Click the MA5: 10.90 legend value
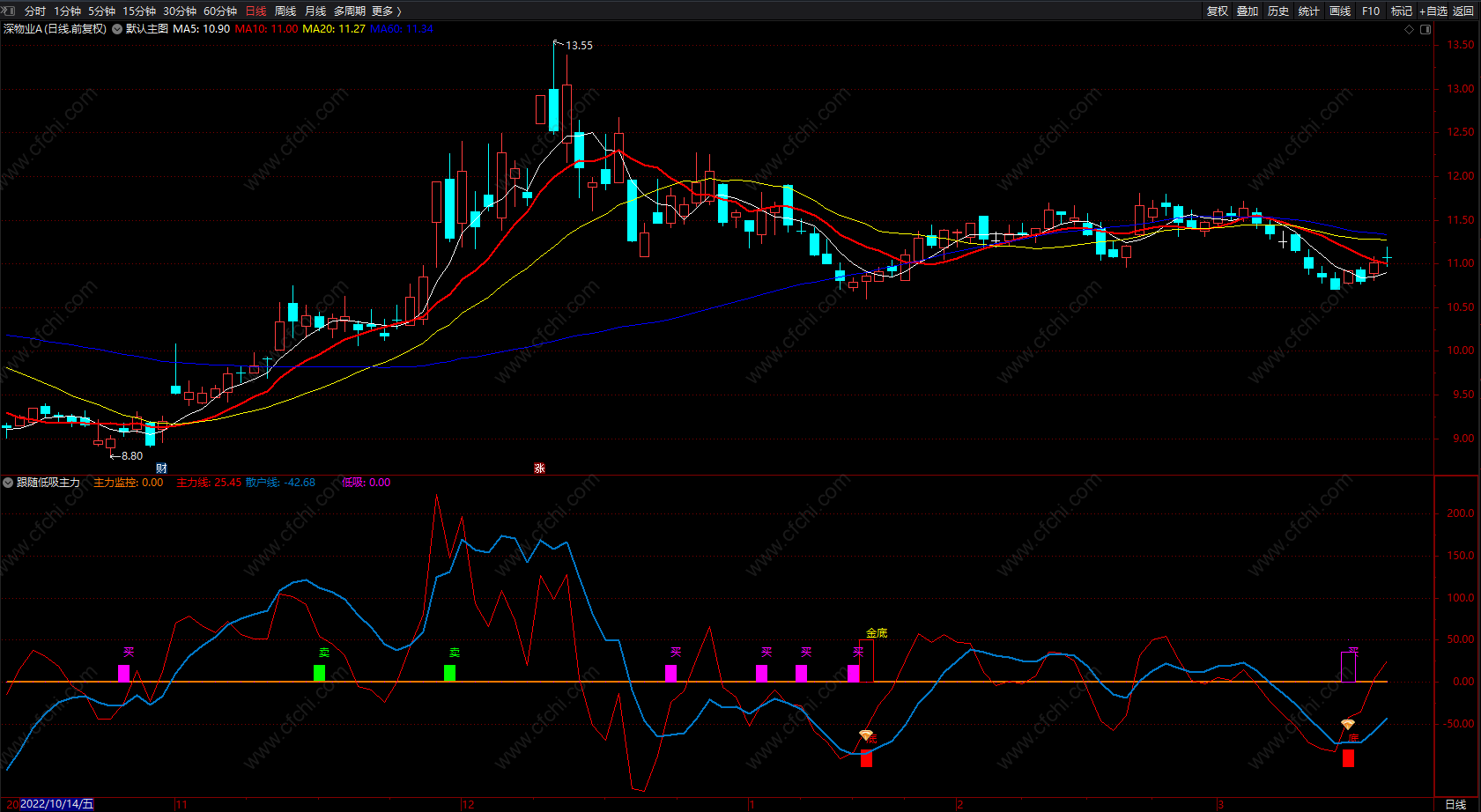Viewport: 1481px width, 812px height. pos(202,29)
